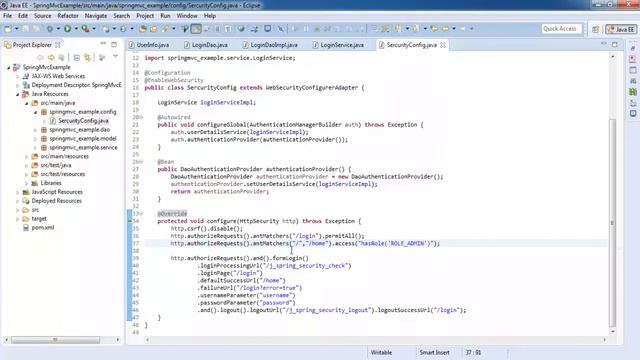Click the highlighted Mark Occurrences toolbar icon
640x360 pixels.
pyautogui.click(x=196, y=29)
